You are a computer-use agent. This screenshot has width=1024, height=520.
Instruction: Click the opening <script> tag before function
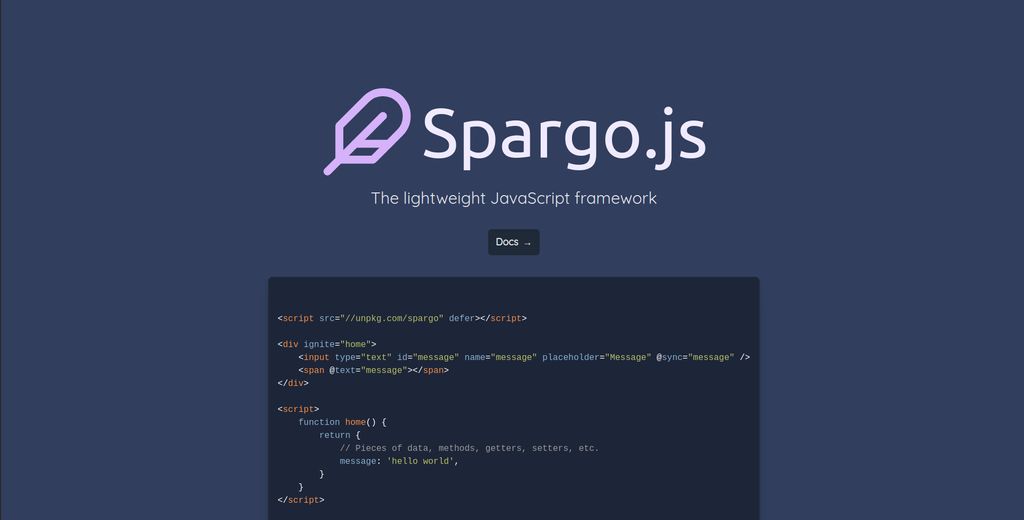298,409
